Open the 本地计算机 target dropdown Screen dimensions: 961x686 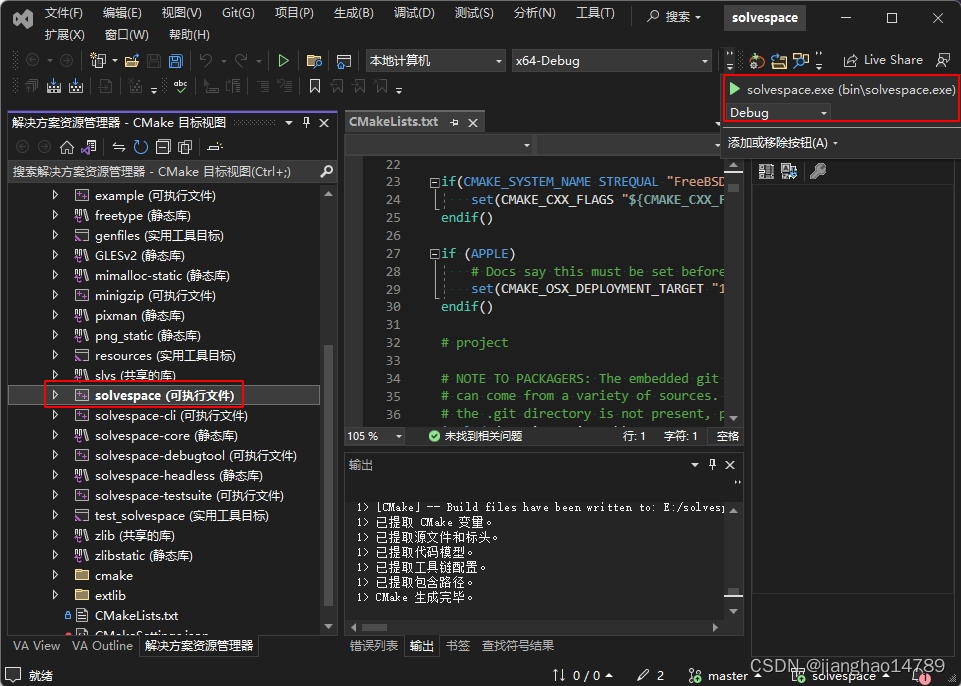coord(436,61)
